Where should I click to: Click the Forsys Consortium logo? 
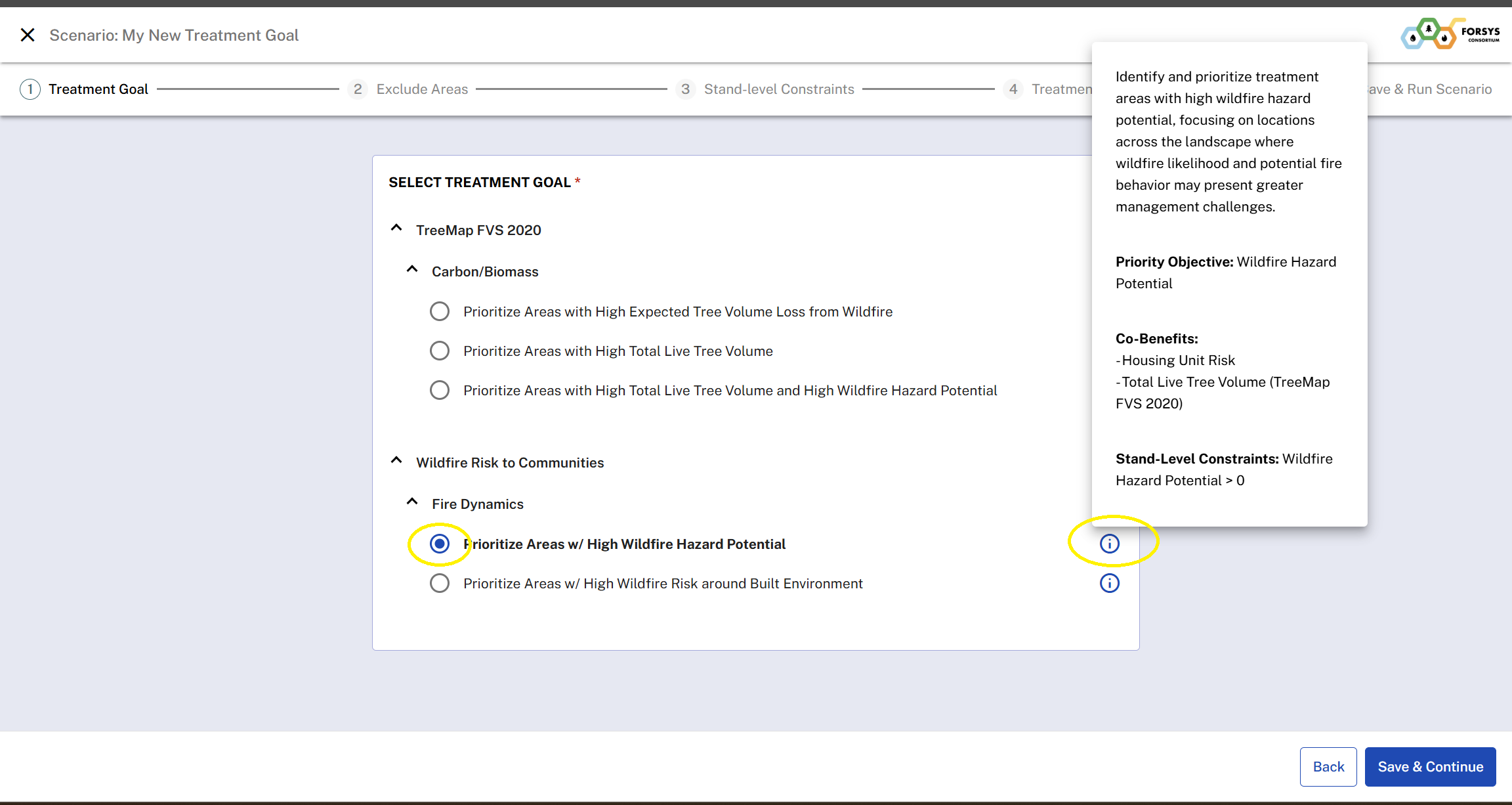(x=1450, y=34)
